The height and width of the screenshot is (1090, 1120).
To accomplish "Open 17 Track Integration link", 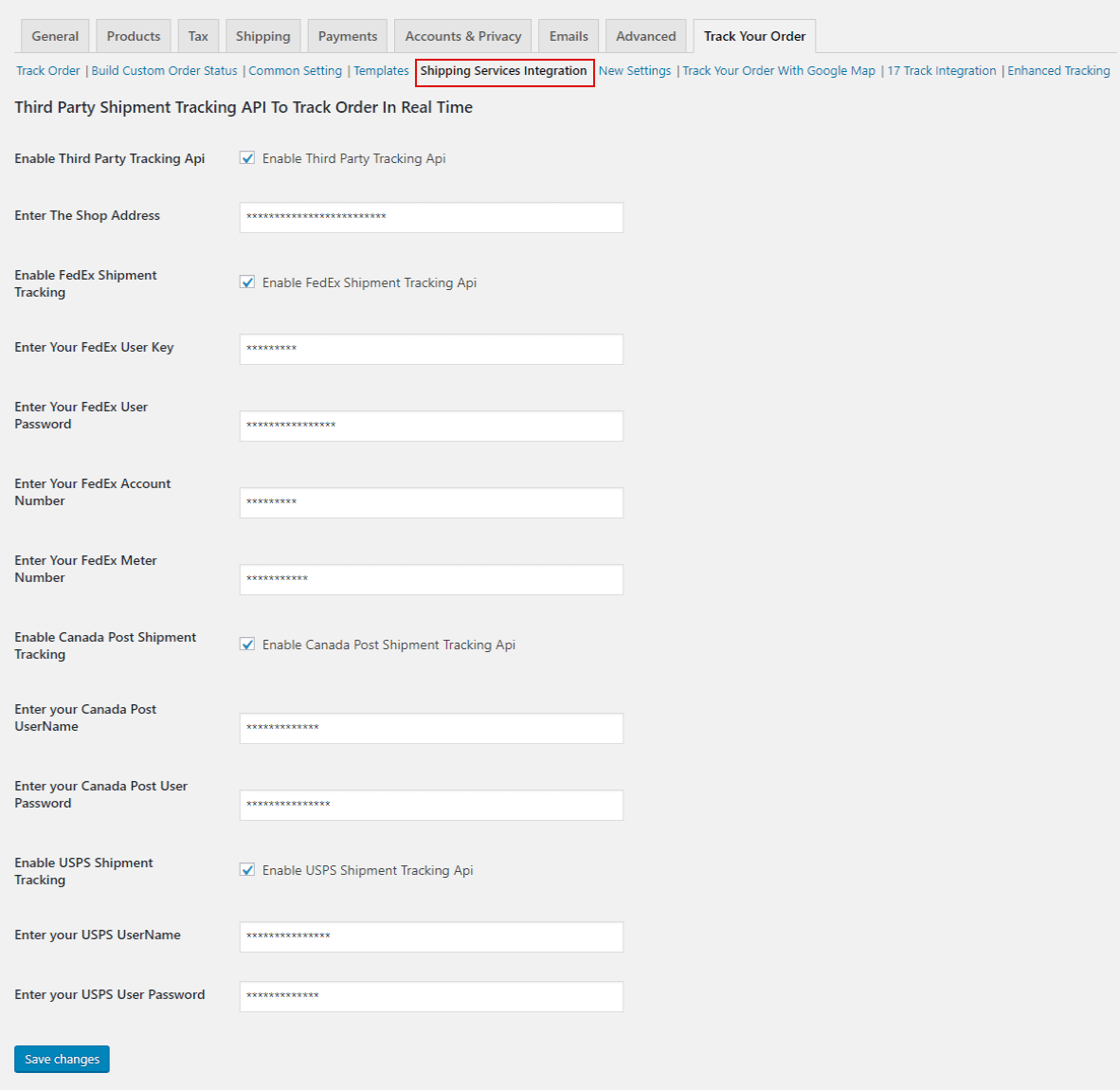I will [x=942, y=71].
